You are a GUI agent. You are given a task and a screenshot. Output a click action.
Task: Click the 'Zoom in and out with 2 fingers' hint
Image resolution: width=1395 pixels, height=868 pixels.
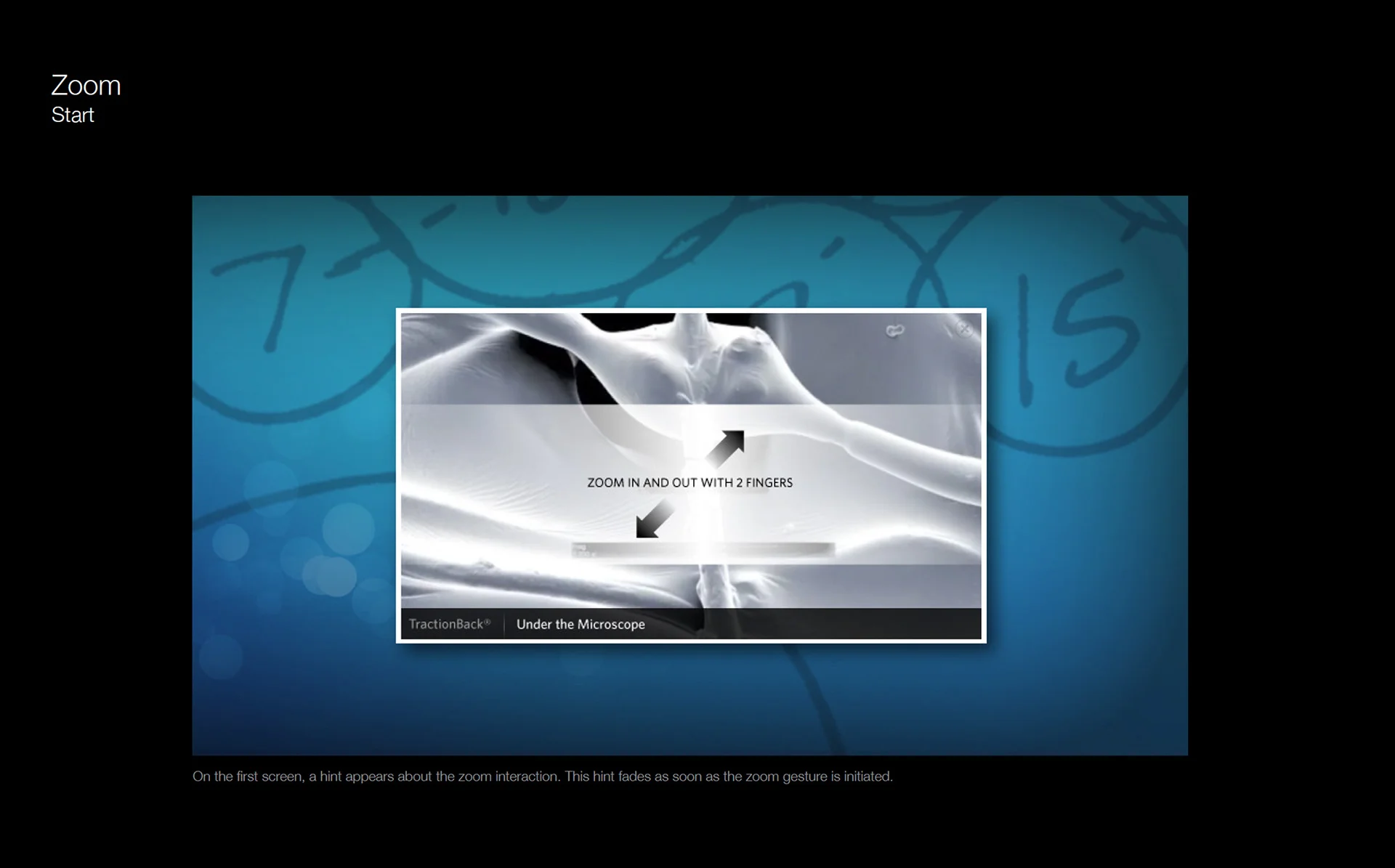pyautogui.click(x=690, y=482)
